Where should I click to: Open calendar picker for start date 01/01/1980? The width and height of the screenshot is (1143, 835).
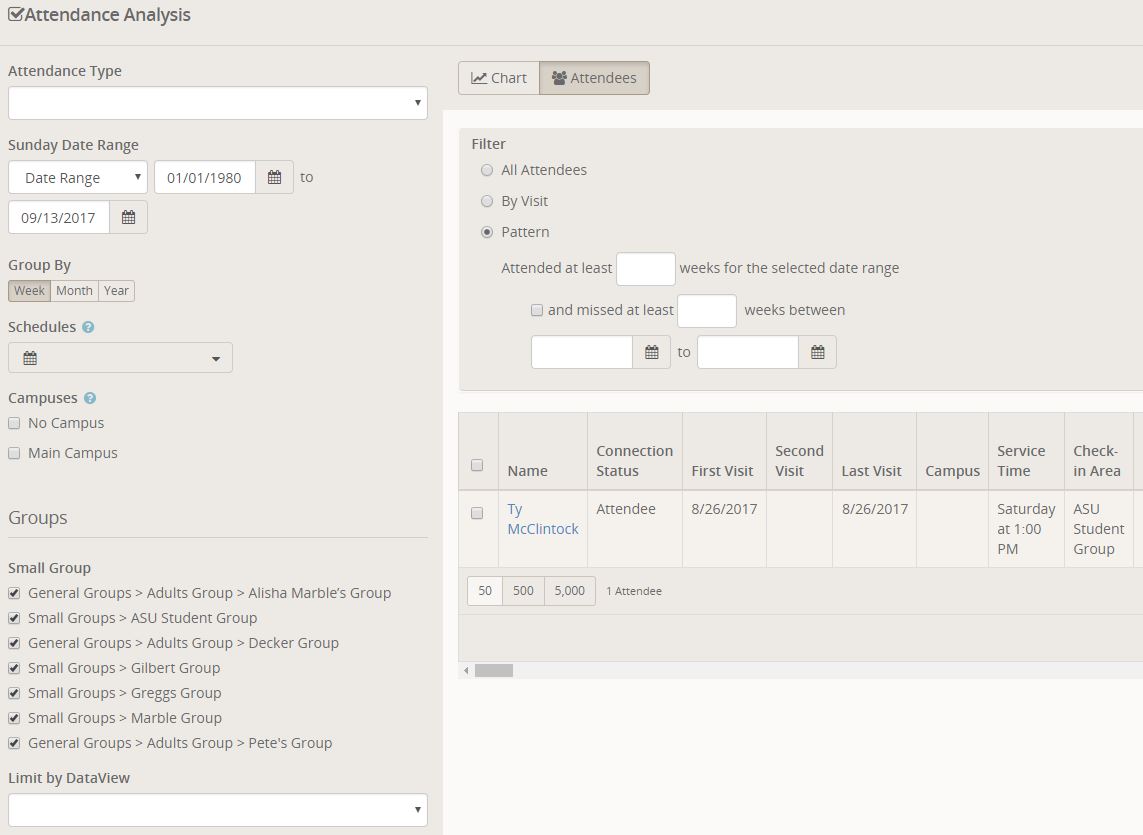(x=274, y=178)
